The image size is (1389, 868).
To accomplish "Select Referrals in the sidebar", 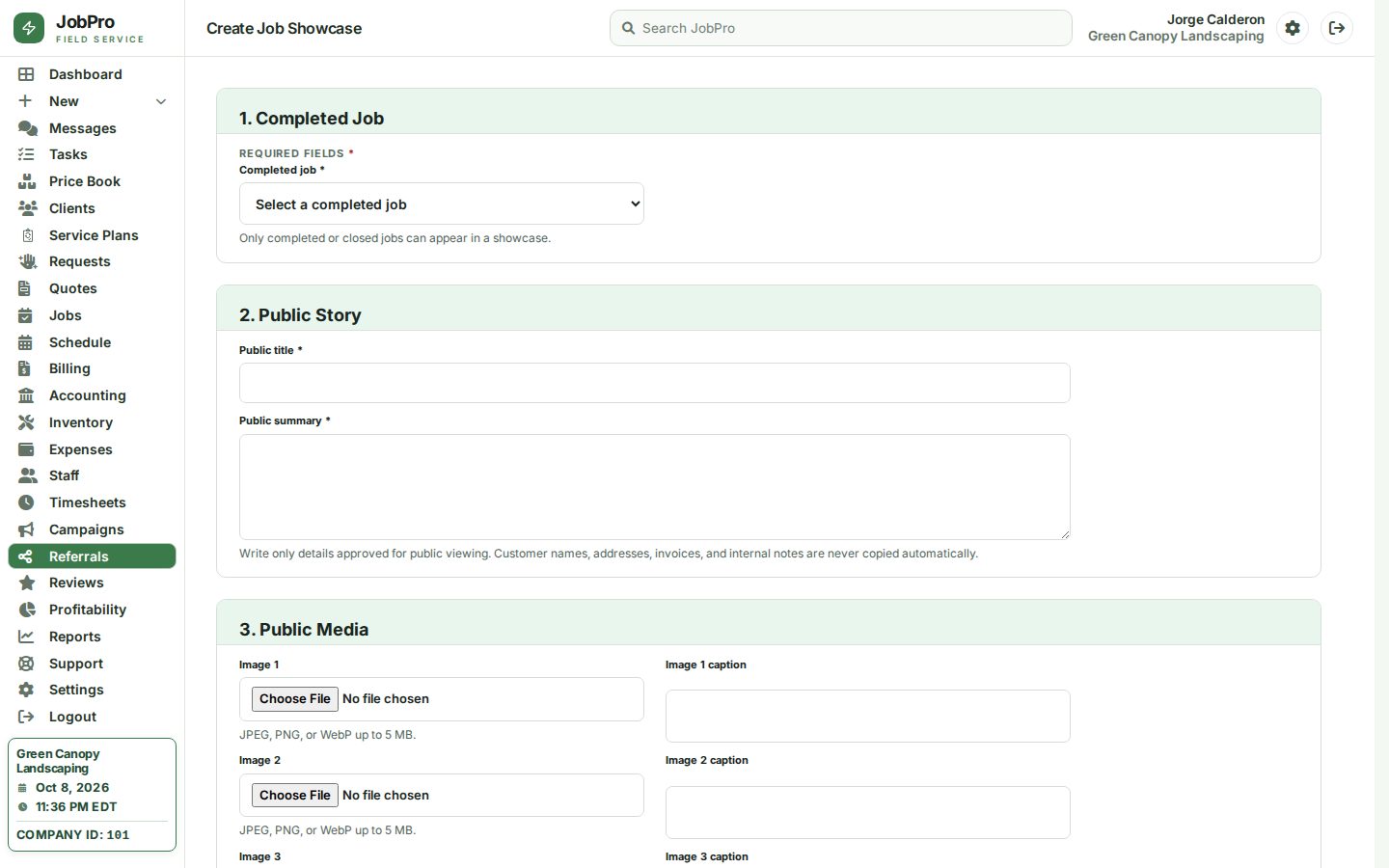I will click(92, 556).
